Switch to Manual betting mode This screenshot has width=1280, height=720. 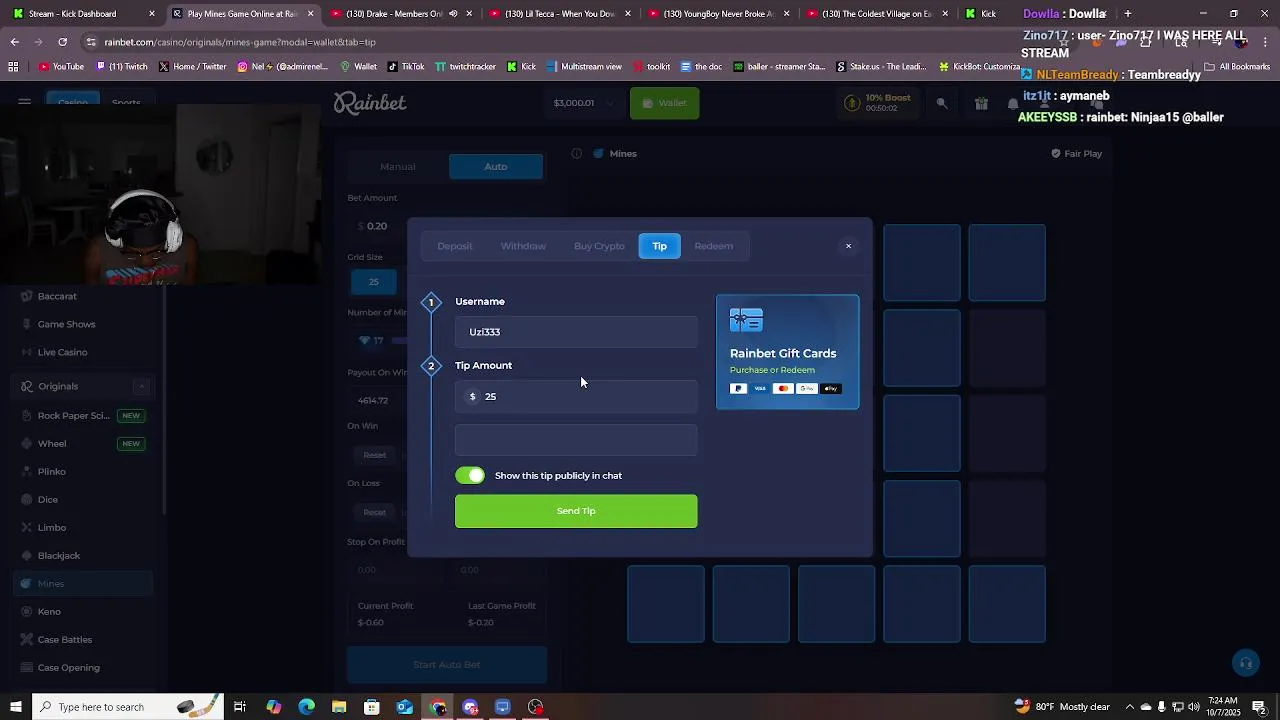[398, 167]
